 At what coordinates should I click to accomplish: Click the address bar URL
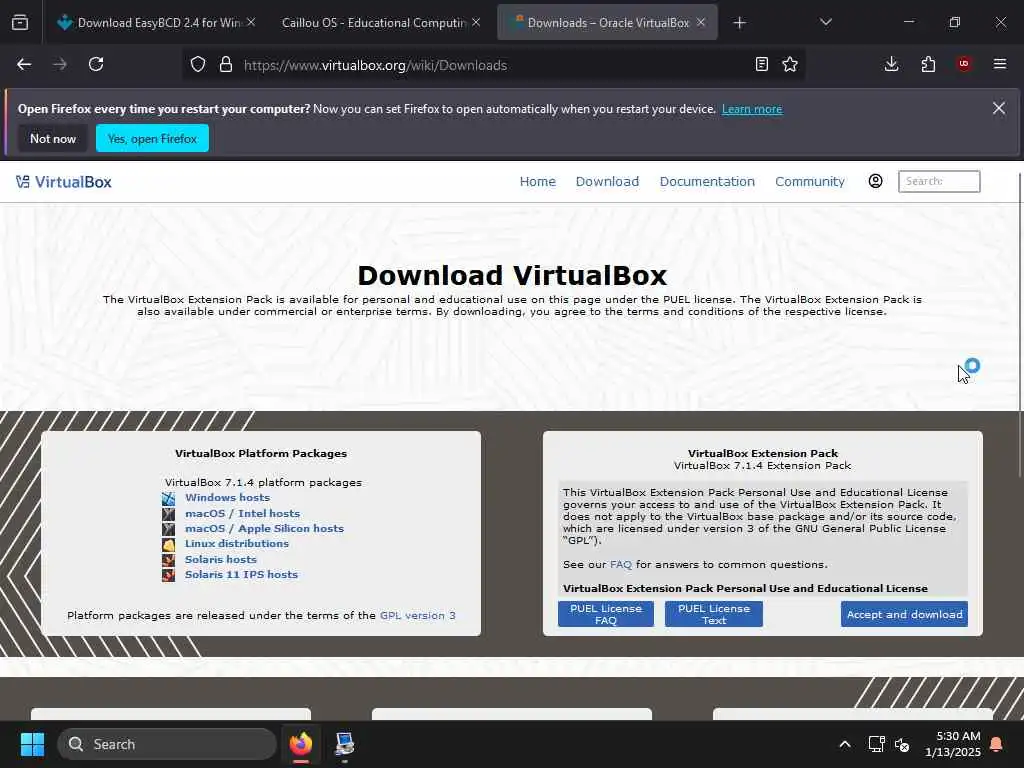pyautogui.click(x=375, y=65)
